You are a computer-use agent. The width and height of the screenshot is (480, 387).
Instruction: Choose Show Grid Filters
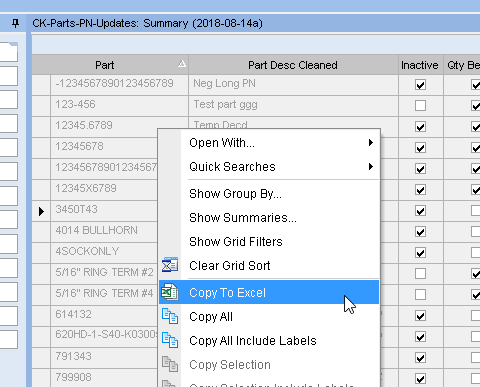point(269,242)
